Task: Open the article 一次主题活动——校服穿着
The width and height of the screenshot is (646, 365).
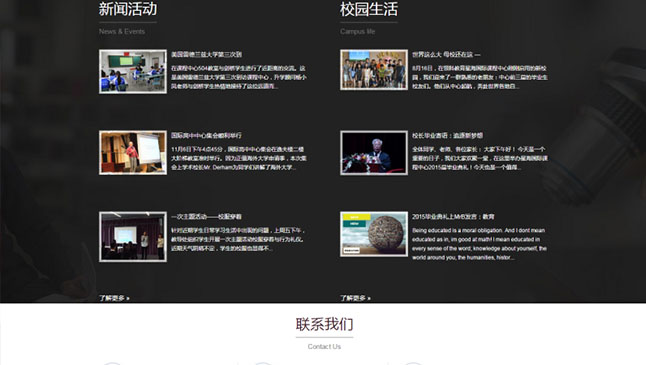Action: pos(206,217)
